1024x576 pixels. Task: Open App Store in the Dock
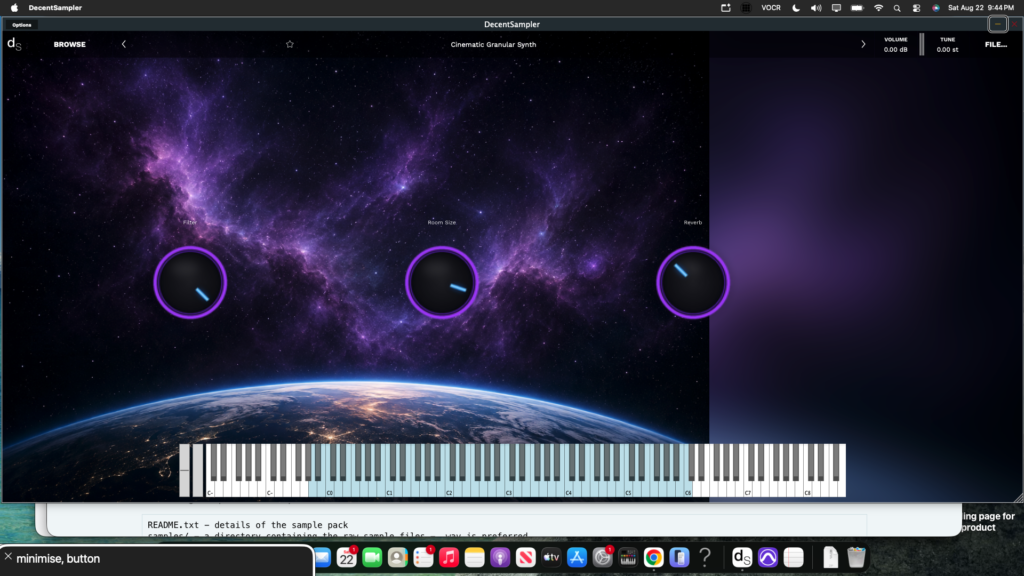tap(577, 557)
